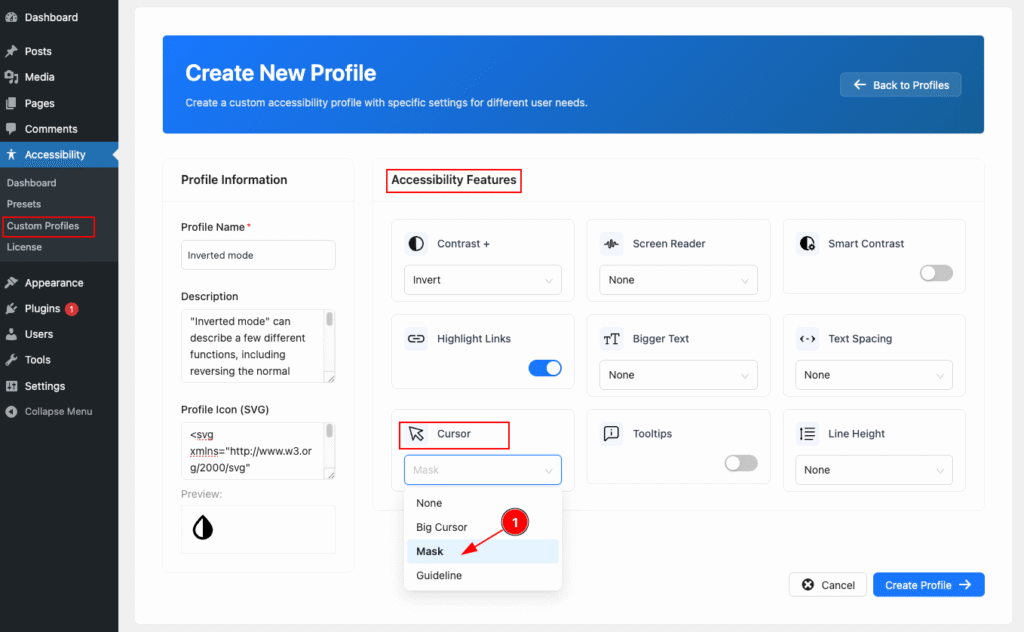The height and width of the screenshot is (632, 1024).
Task: Click the Line Height icon
Action: (x=807, y=434)
